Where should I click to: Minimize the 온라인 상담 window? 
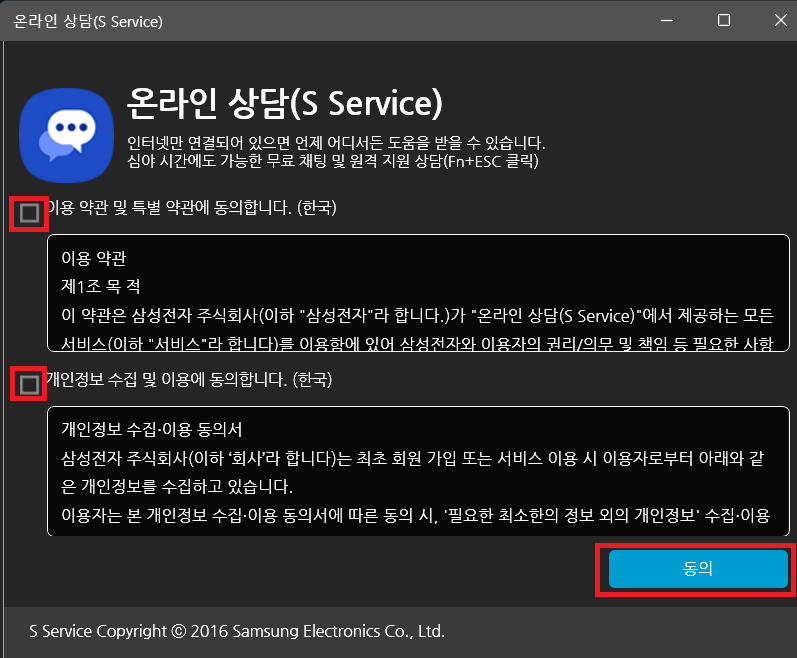[x=667, y=21]
